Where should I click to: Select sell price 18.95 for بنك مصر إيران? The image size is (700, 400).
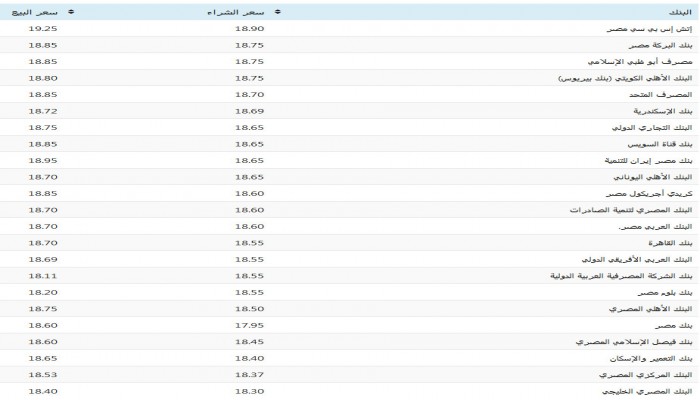(x=43, y=161)
